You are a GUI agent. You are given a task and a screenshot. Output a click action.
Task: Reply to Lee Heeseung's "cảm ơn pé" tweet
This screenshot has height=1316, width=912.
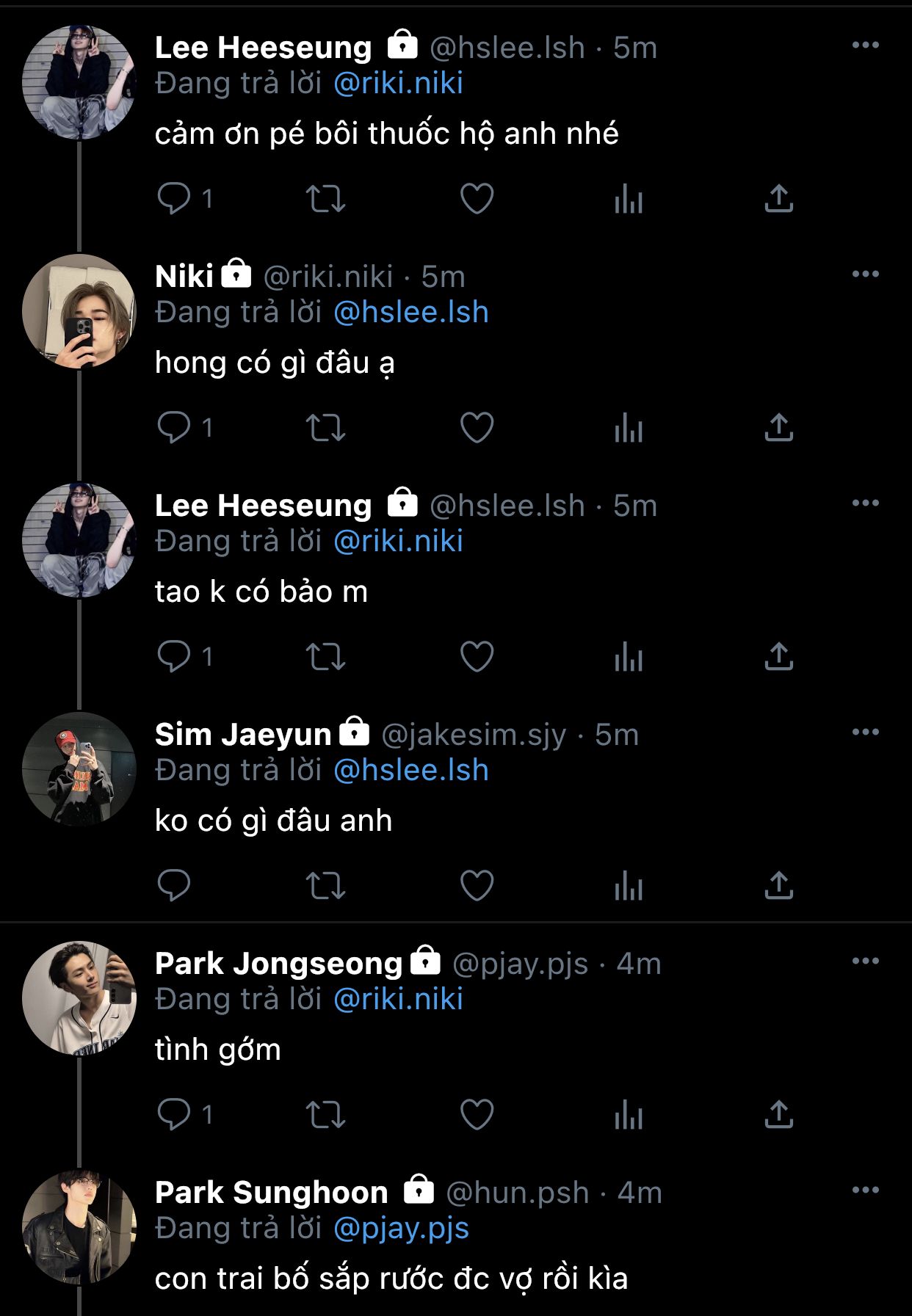tap(174, 198)
